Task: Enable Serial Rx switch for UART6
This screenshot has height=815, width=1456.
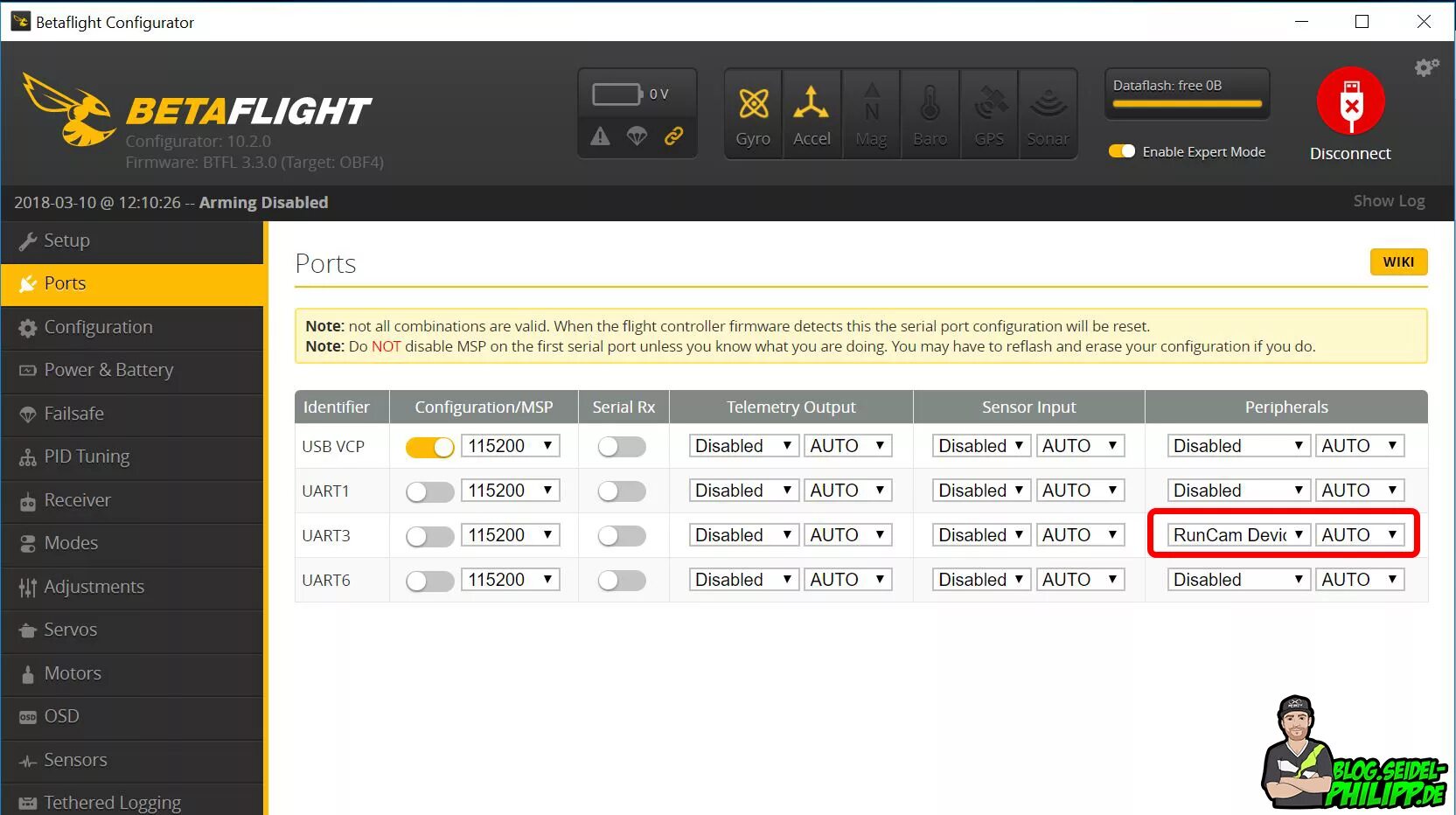Action: pyautogui.click(x=622, y=581)
